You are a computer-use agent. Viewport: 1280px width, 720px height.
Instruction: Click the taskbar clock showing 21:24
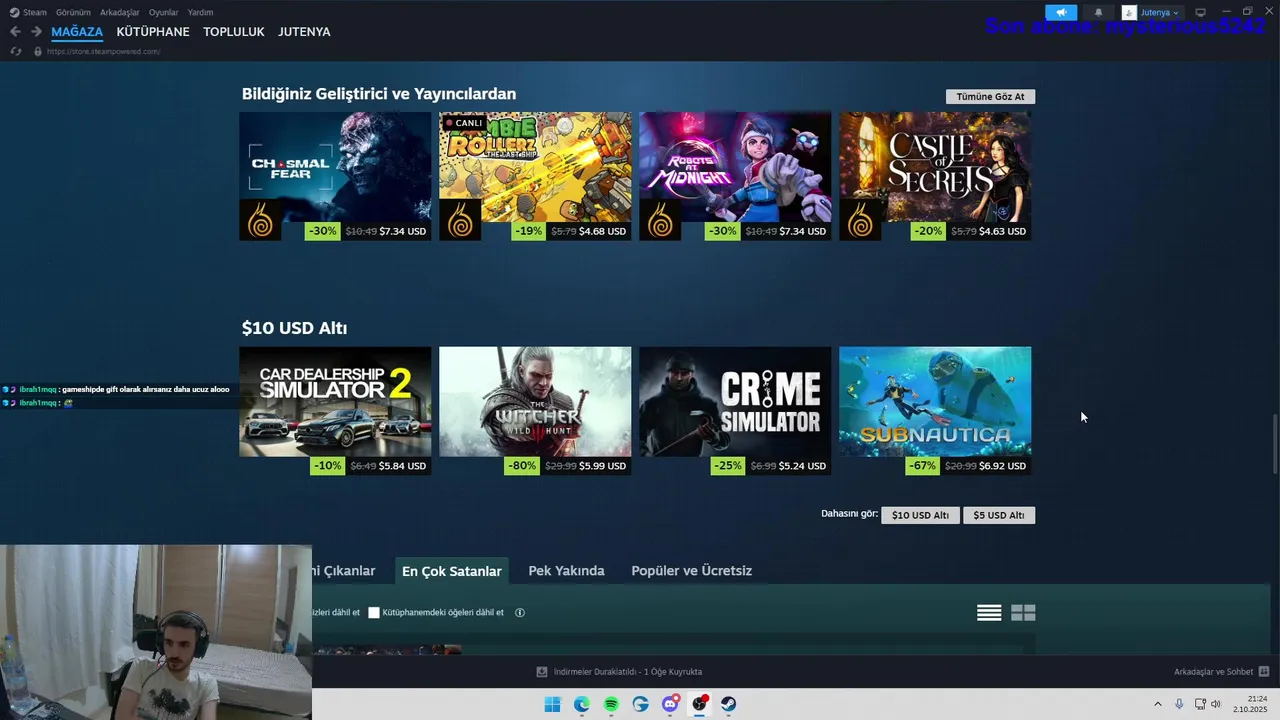click(1250, 704)
